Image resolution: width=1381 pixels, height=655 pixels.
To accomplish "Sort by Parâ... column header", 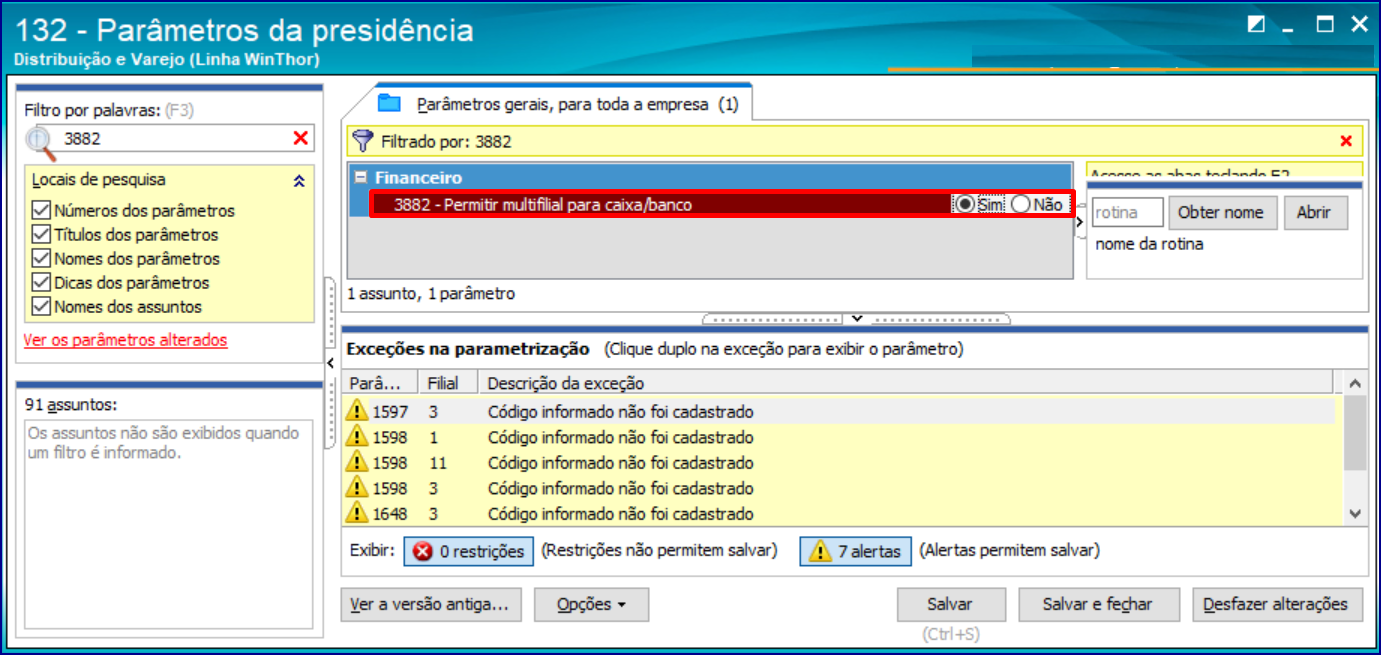I will pyautogui.click(x=380, y=383).
